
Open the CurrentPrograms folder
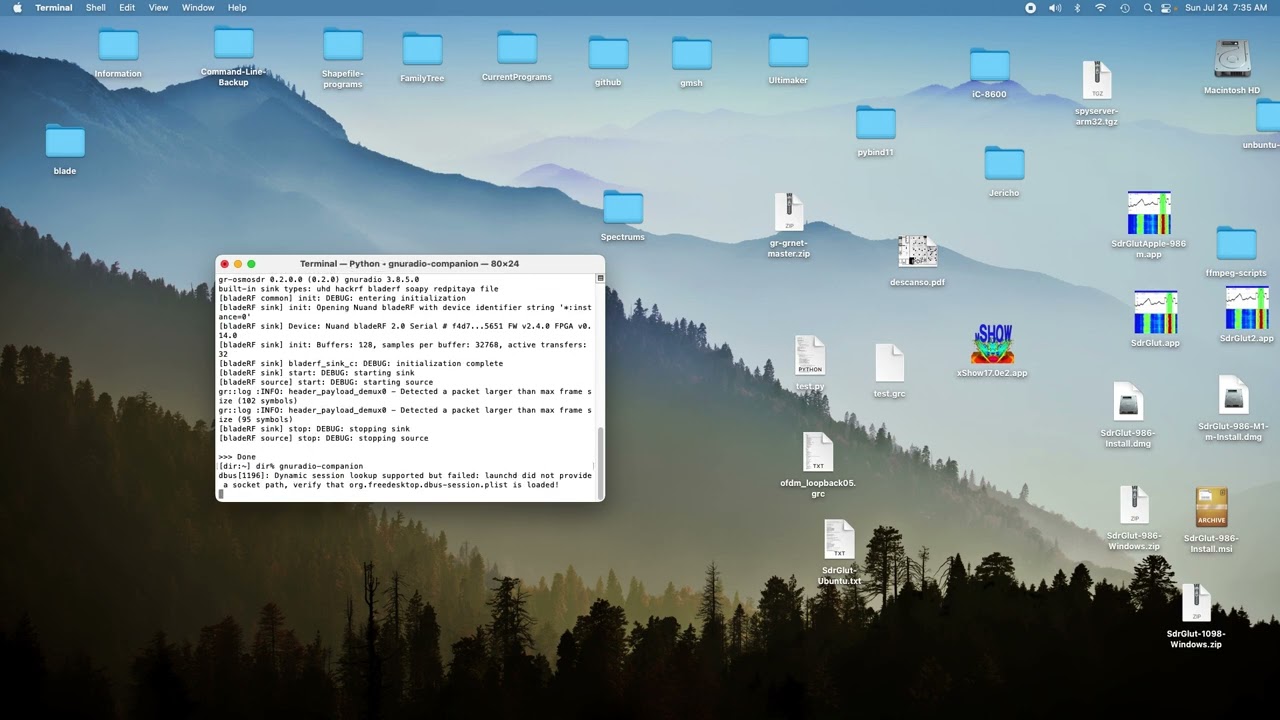517,49
